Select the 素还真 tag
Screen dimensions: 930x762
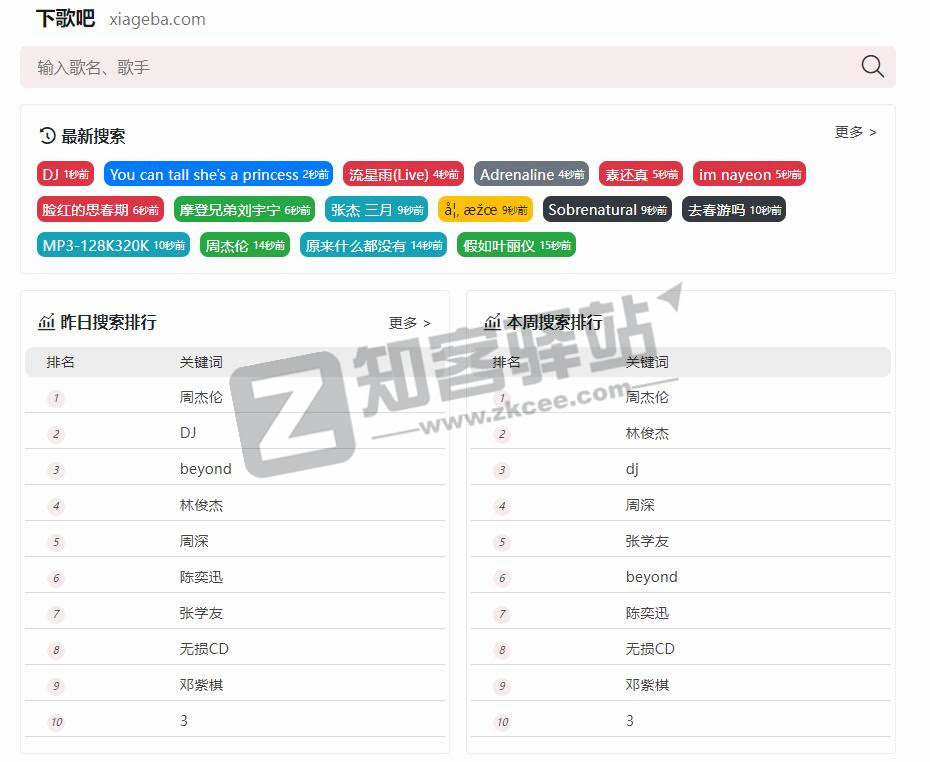point(639,173)
